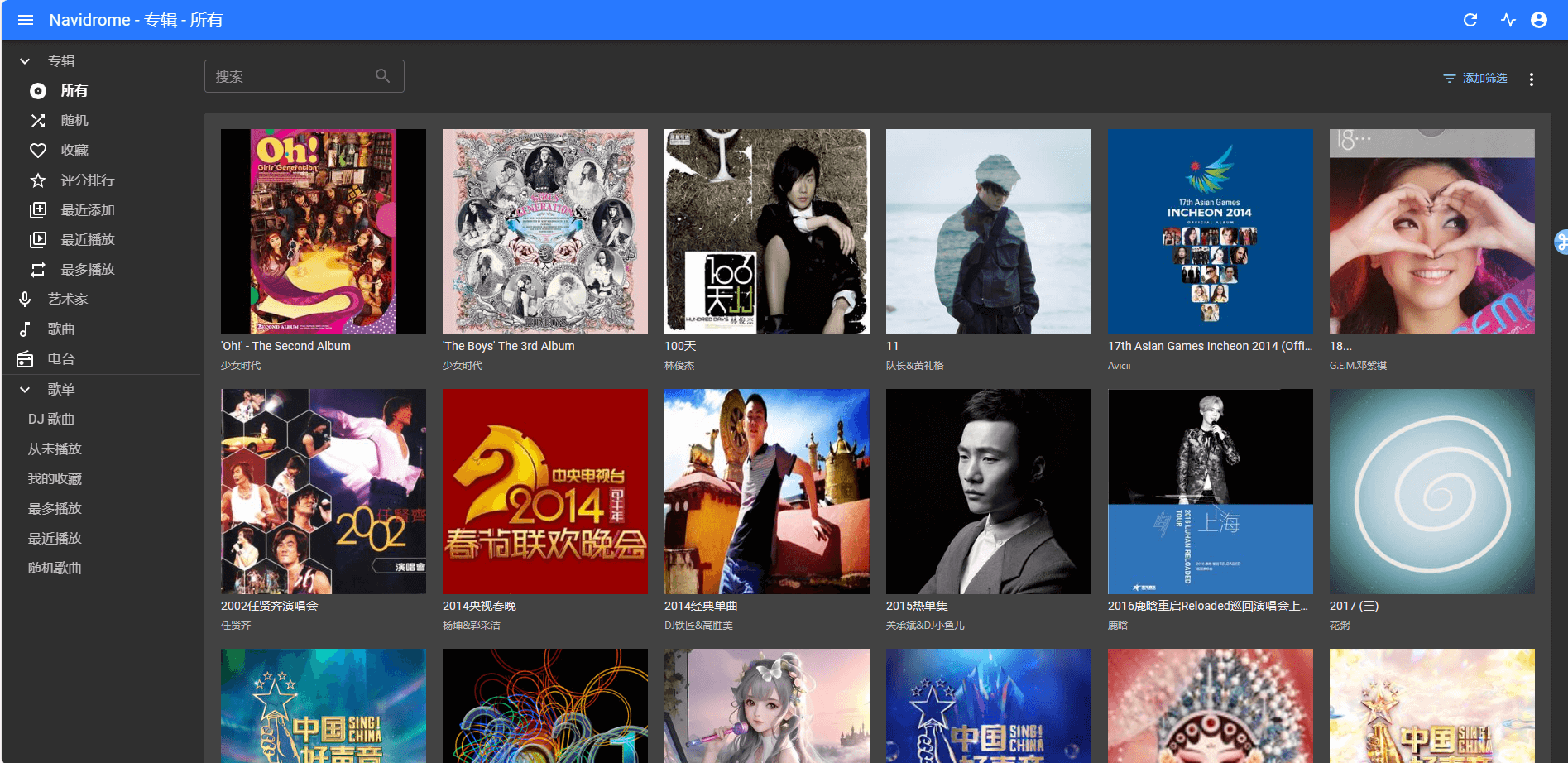Open the user account icon menu
This screenshot has height=763, width=1568.
[1539, 20]
